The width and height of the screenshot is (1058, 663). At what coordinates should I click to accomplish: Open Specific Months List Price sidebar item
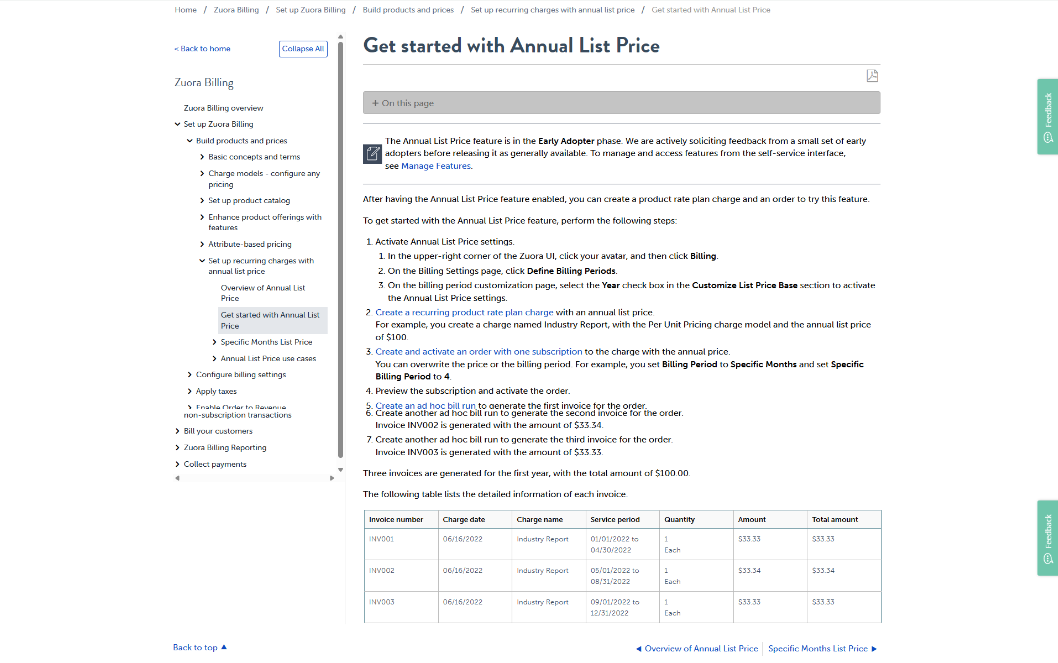pos(267,342)
